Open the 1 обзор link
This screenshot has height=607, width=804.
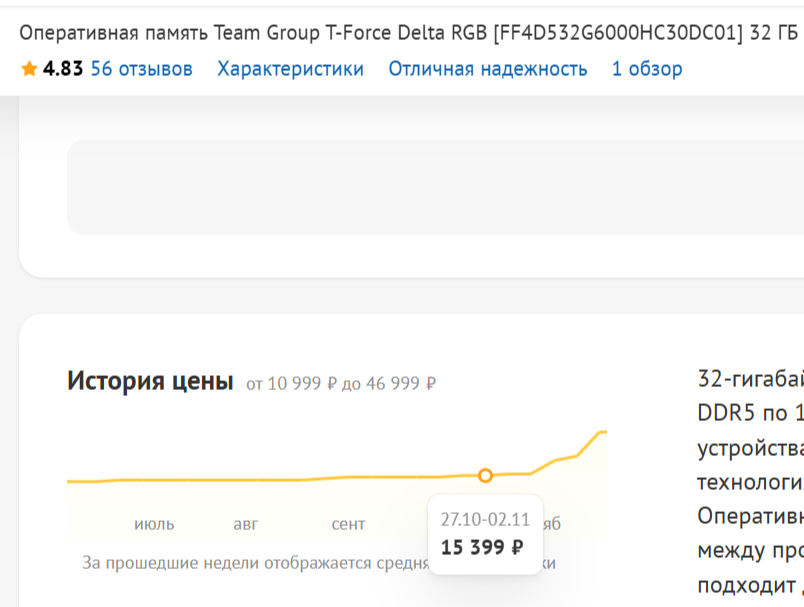647,69
